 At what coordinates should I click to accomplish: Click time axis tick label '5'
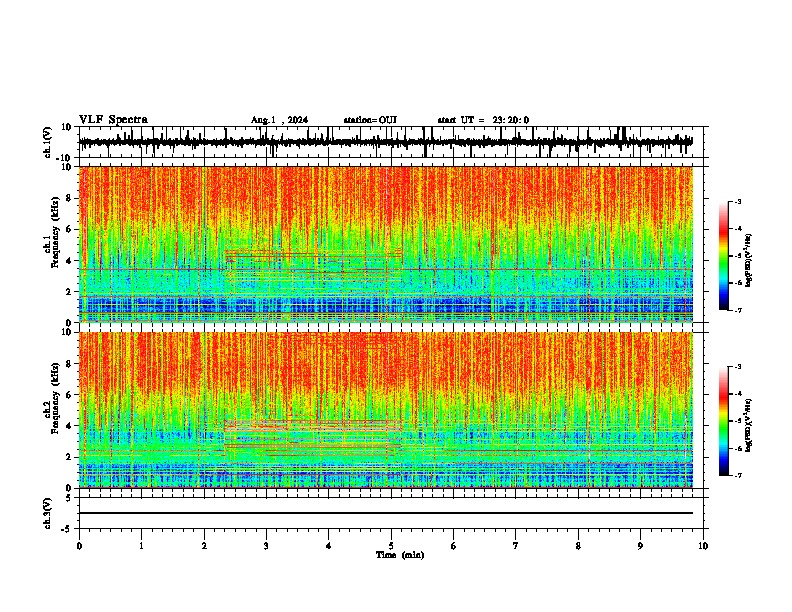click(391, 546)
